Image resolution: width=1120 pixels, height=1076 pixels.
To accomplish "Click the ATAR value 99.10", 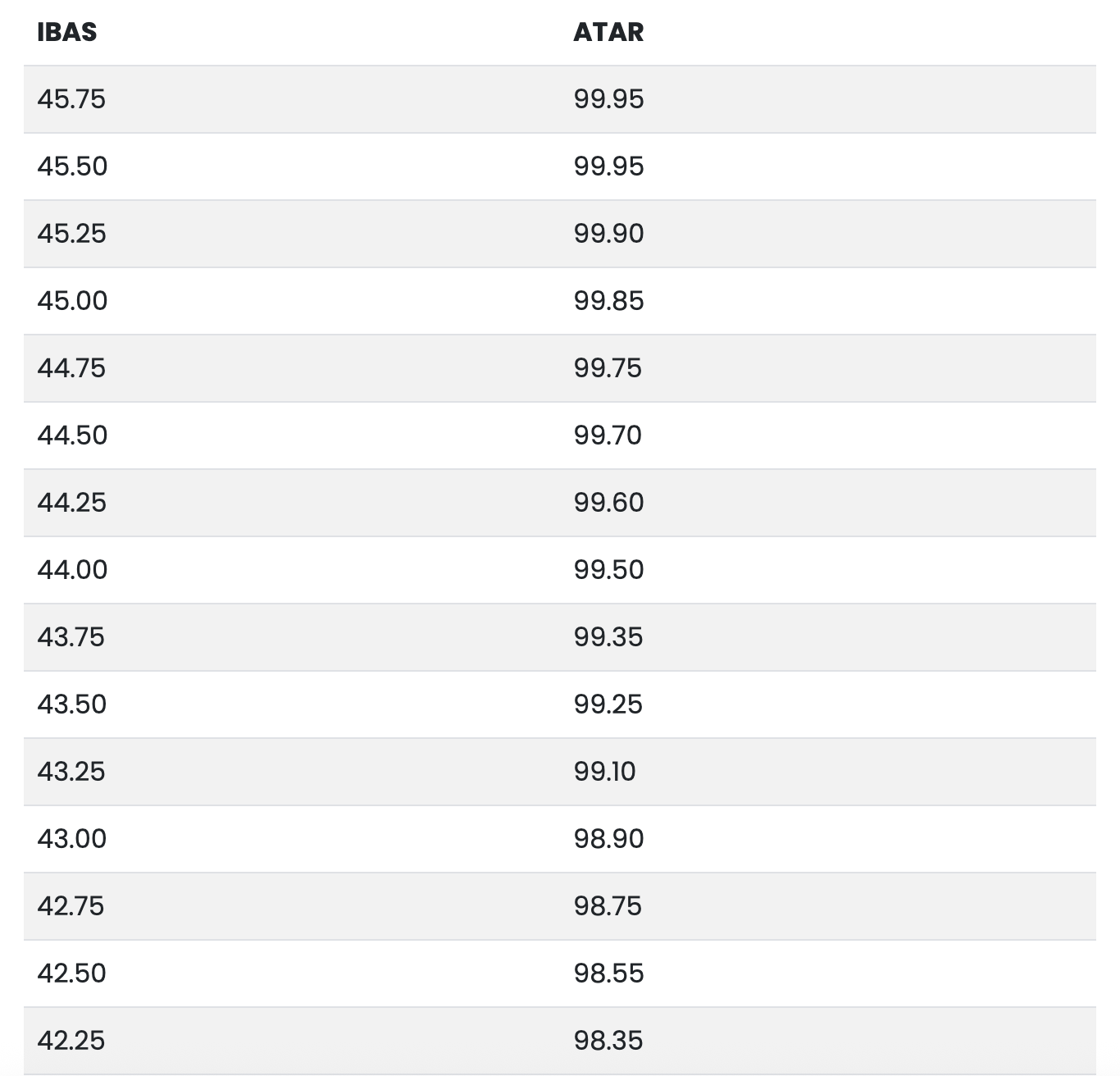I will [604, 772].
